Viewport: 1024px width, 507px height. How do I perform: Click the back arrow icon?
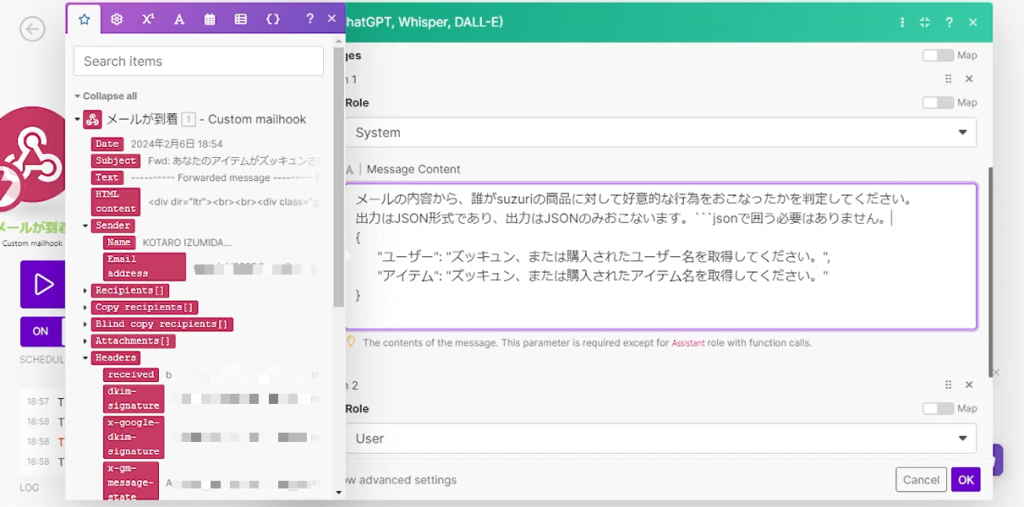(x=33, y=29)
